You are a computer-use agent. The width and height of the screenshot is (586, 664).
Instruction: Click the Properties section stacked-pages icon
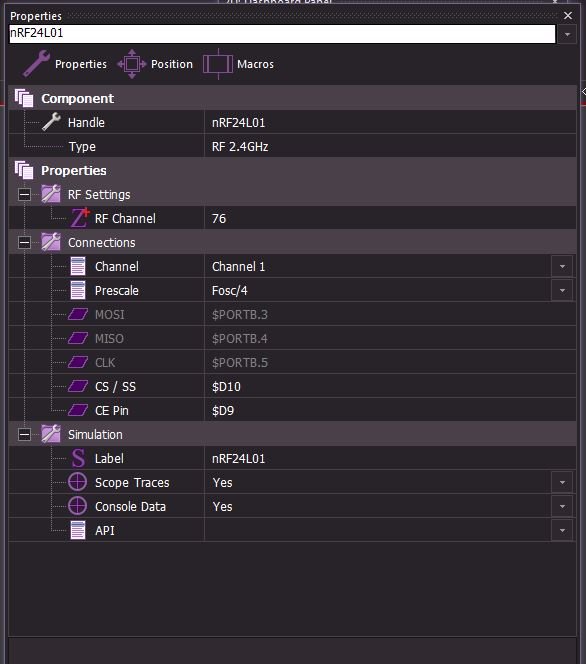pos(24,170)
